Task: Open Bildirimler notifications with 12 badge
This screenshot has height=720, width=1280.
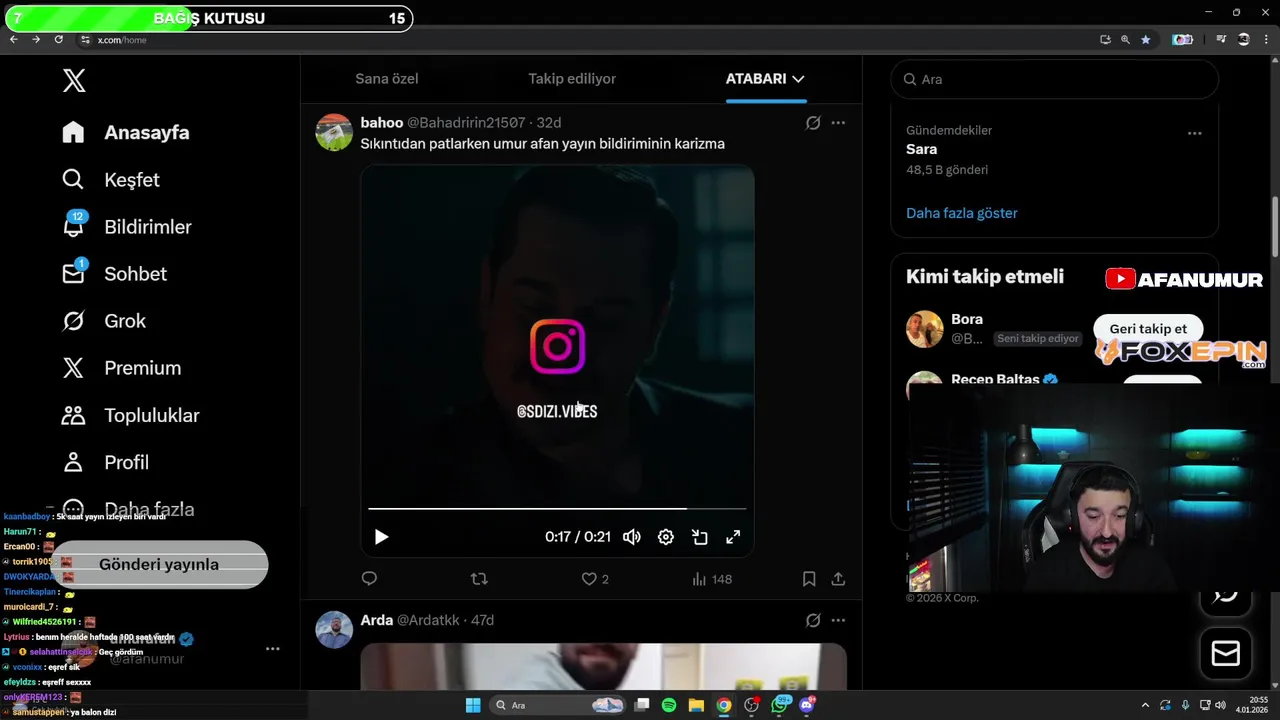Action: click(x=127, y=227)
